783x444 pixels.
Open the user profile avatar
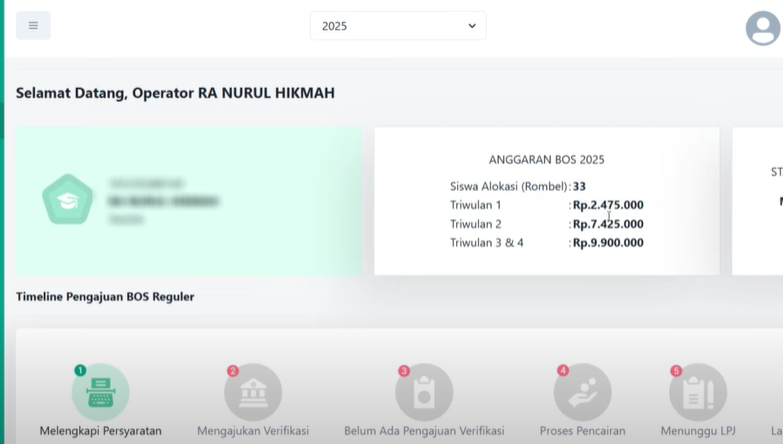pyautogui.click(x=763, y=28)
